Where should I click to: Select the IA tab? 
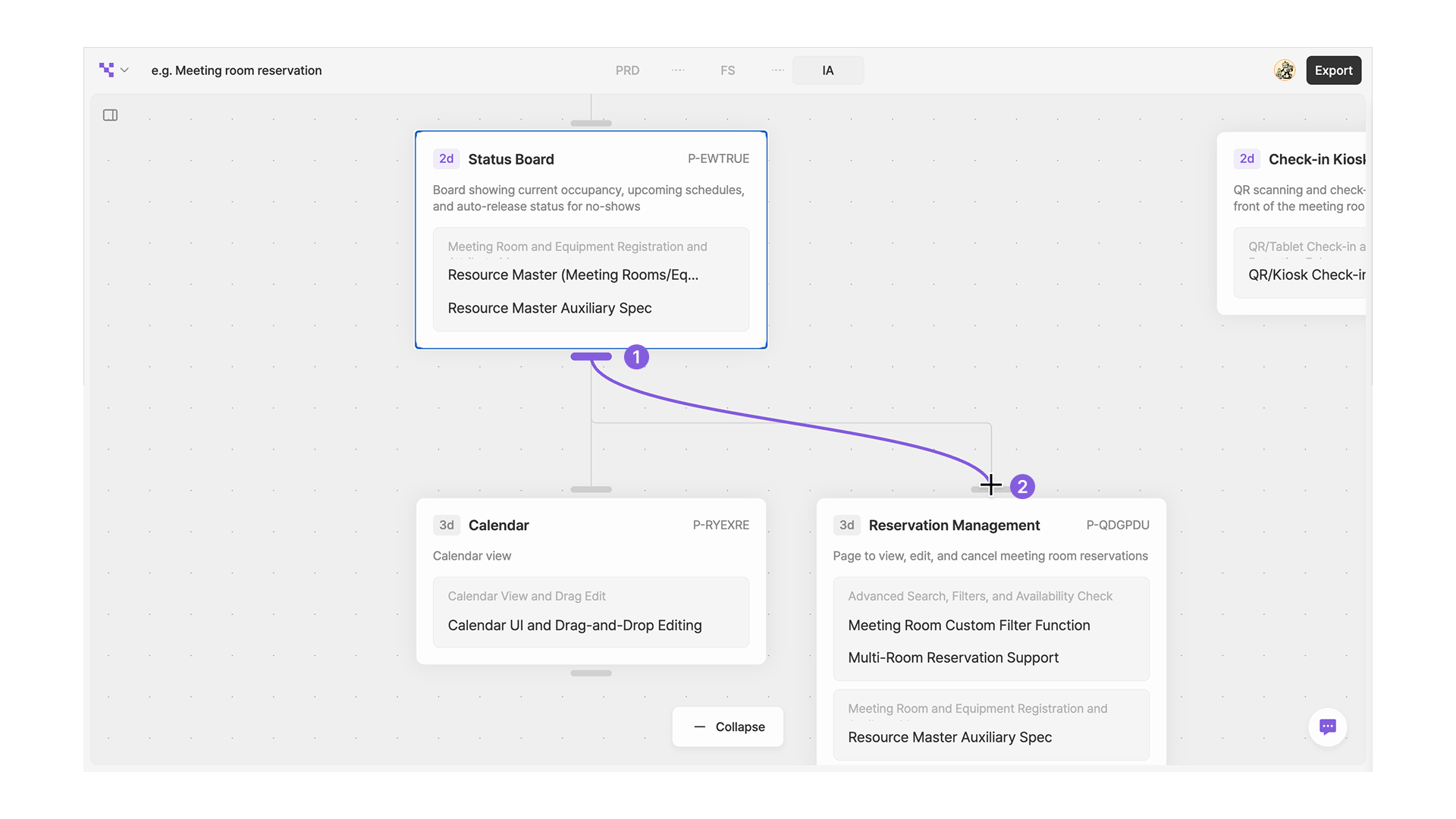(827, 70)
